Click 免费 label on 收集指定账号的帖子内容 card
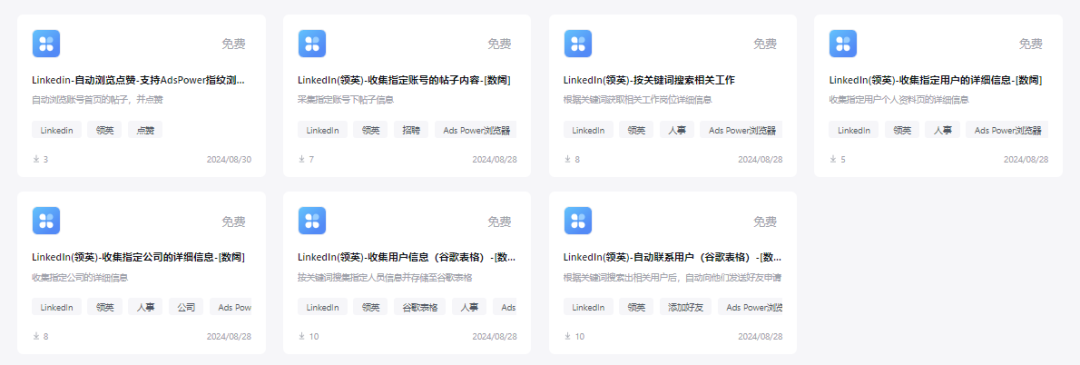This screenshot has width=1080, height=365. coord(499,44)
